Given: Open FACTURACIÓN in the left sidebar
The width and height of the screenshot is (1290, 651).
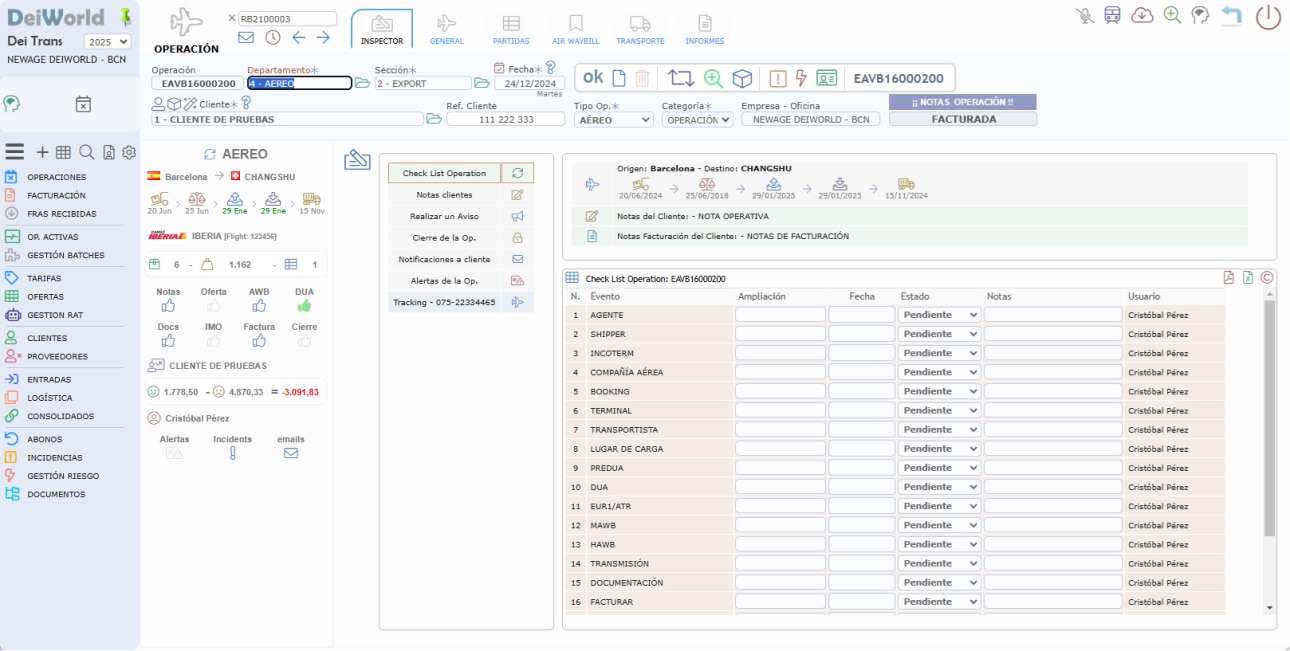Looking at the screenshot, I should pyautogui.click(x=56, y=196).
